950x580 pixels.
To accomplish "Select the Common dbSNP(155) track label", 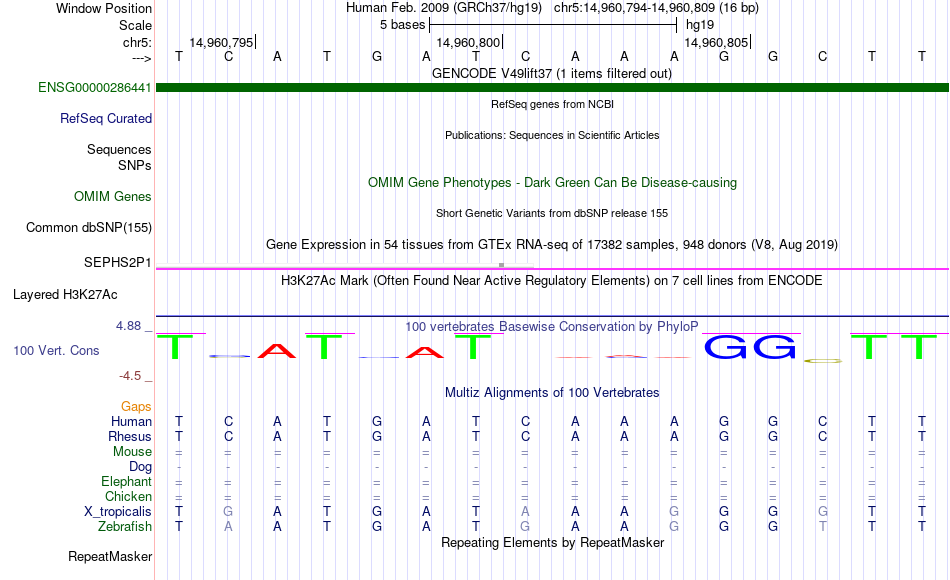I will point(89,227).
